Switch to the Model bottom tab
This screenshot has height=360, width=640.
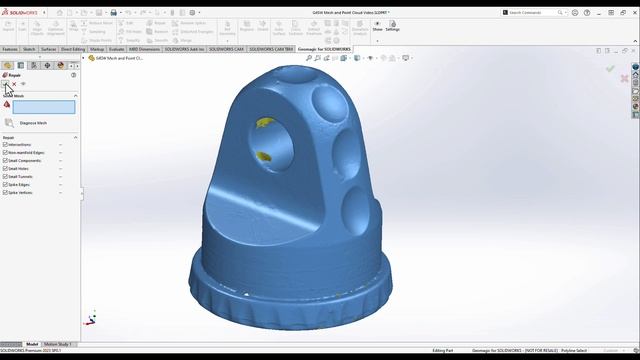(32, 344)
